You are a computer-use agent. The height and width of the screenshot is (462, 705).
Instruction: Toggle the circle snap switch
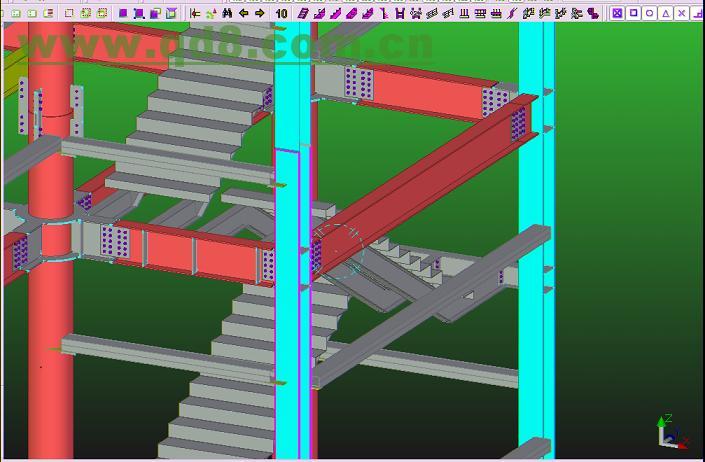point(649,14)
